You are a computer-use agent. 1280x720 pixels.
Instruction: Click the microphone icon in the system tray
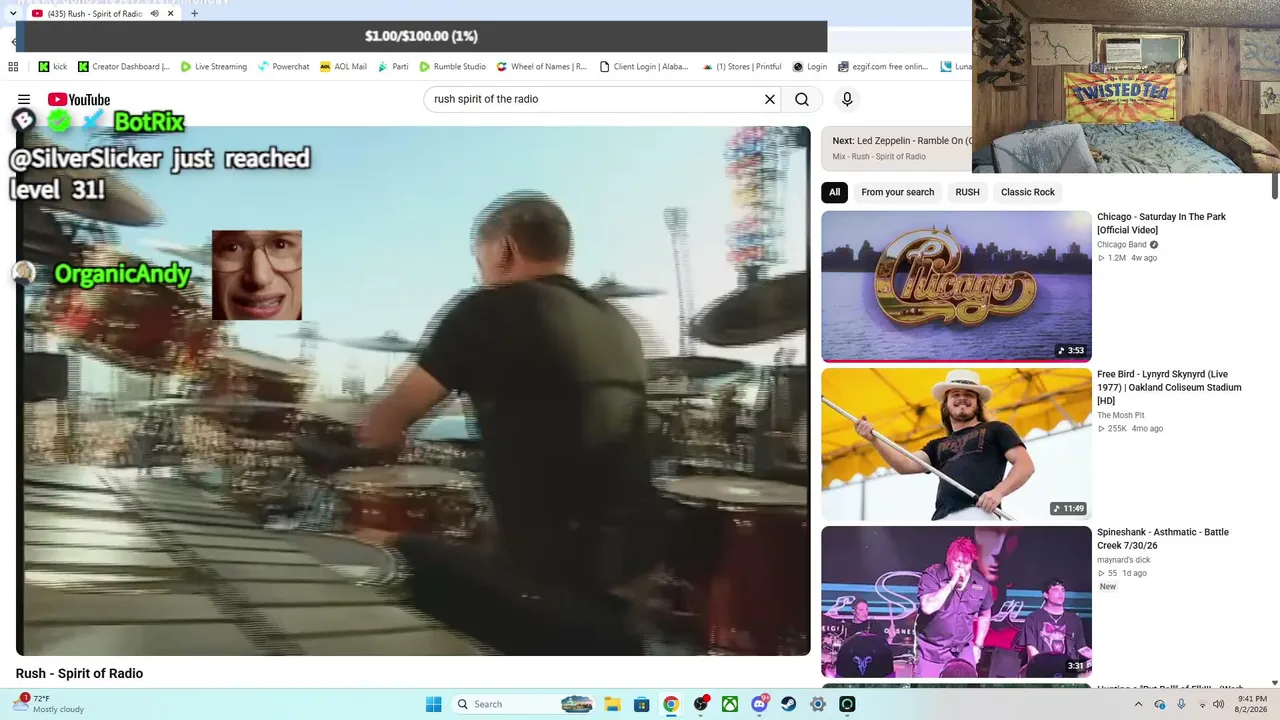1181,704
